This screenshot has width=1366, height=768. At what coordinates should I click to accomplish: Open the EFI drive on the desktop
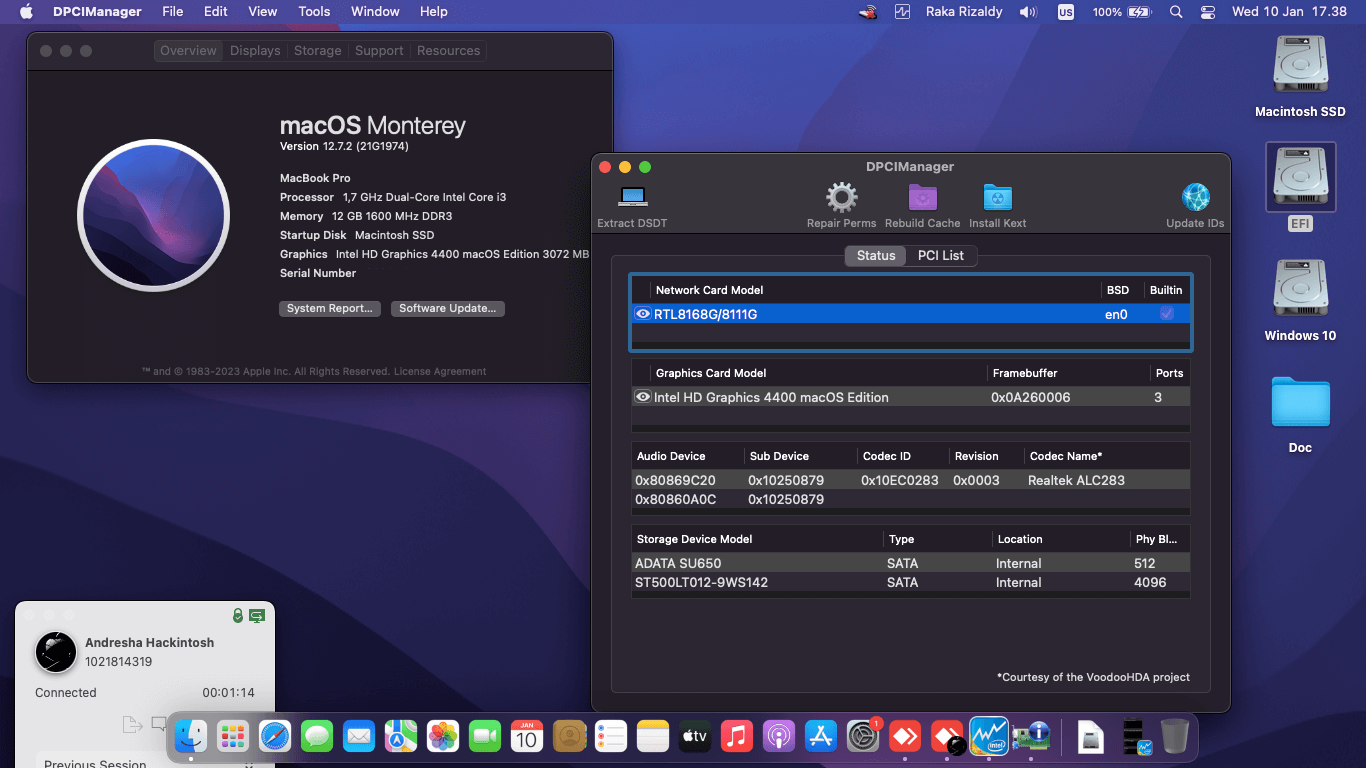click(x=1300, y=177)
